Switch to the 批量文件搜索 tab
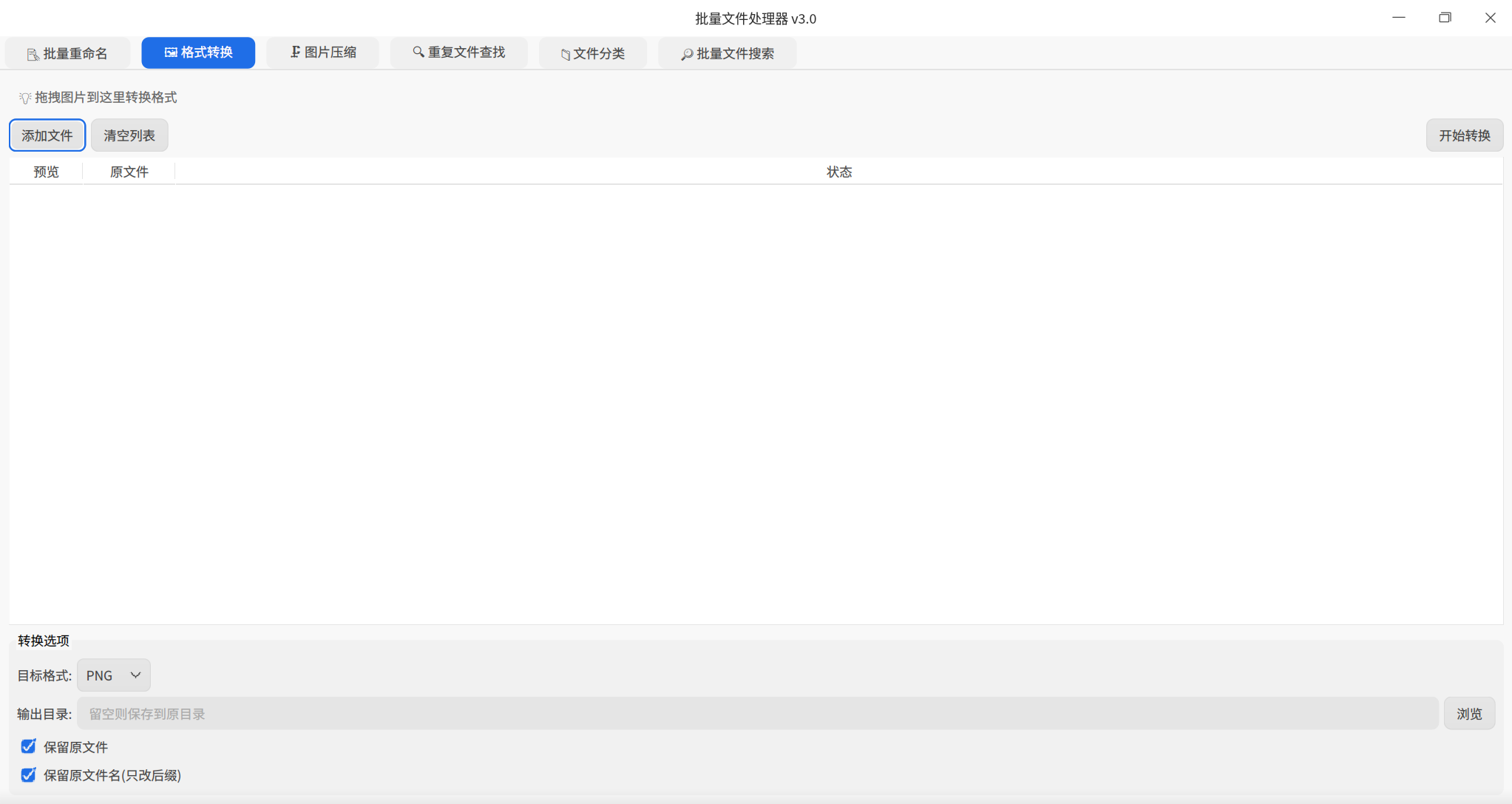Screen dimensions: 1512x804 click(x=728, y=53)
